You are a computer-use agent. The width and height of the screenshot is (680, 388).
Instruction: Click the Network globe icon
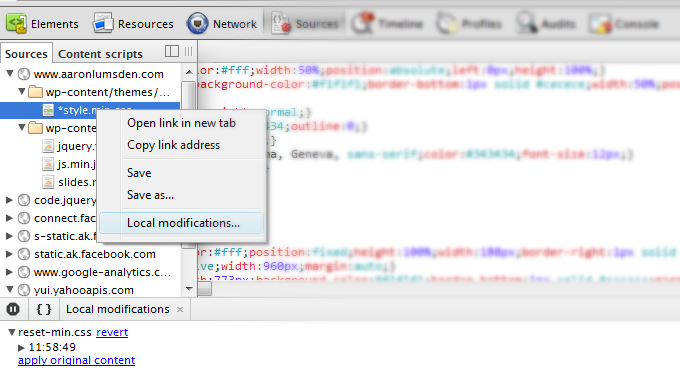[197, 23]
